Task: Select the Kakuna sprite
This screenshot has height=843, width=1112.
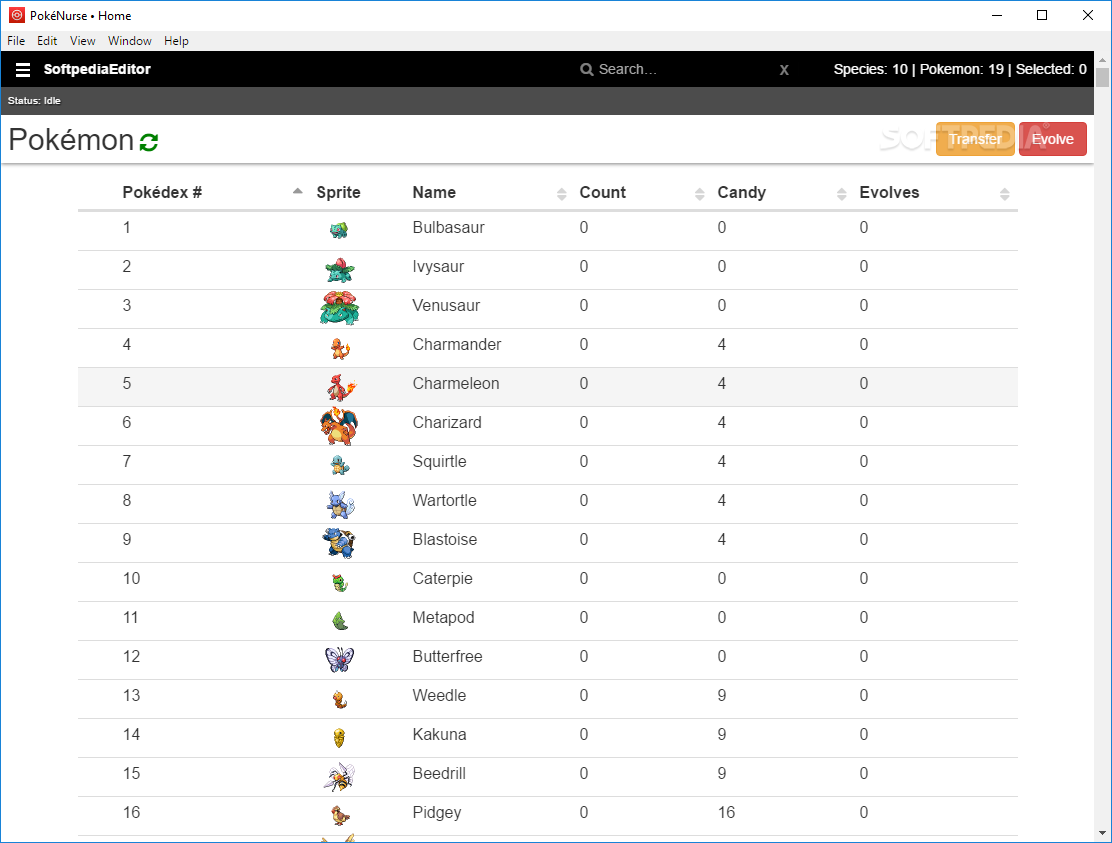Action: coord(339,738)
